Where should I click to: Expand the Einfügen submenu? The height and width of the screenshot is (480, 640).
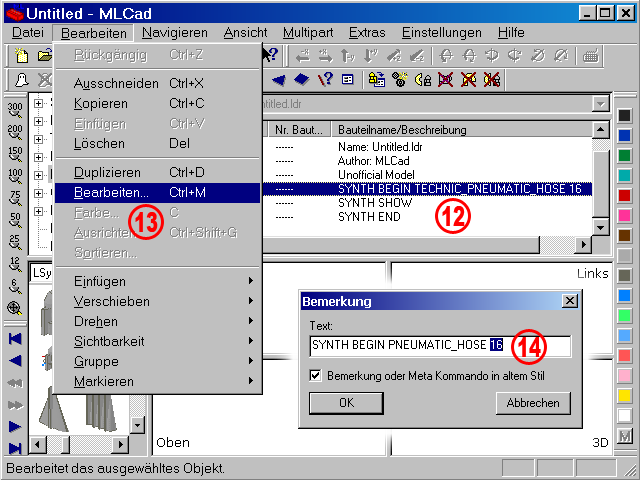(157, 281)
